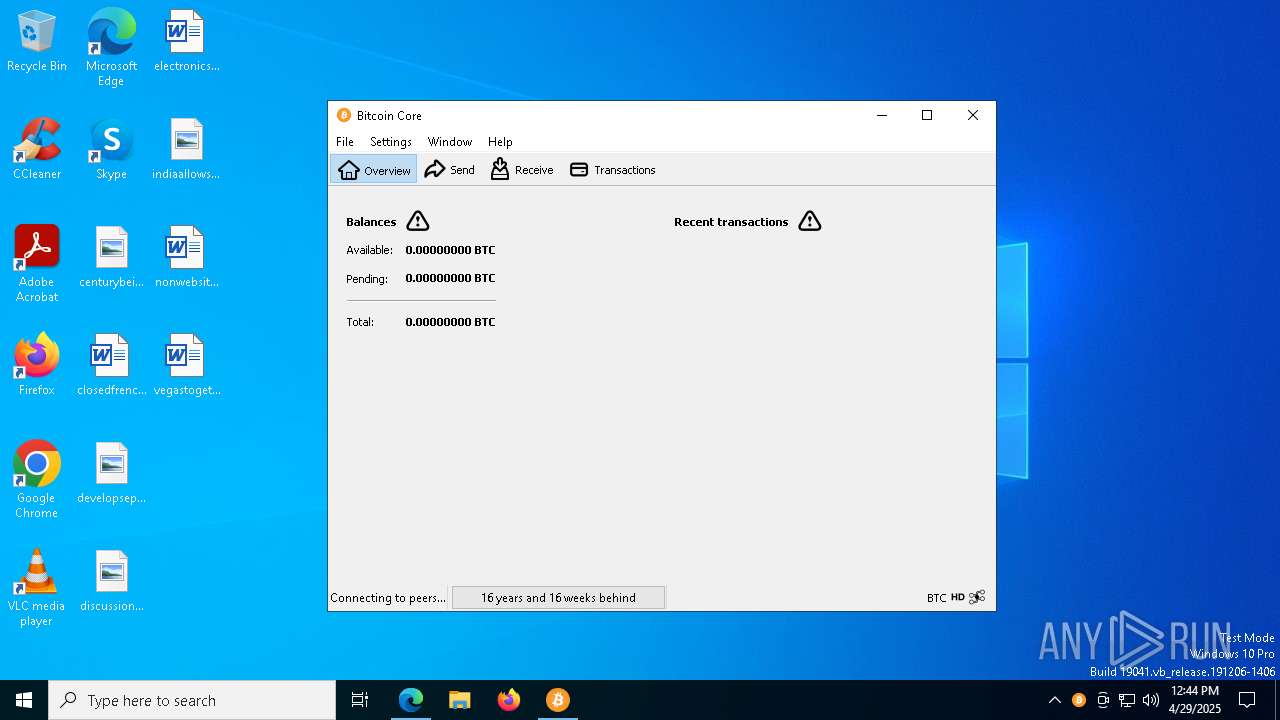
Task: Click the network connections status icon
Action: (977, 598)
